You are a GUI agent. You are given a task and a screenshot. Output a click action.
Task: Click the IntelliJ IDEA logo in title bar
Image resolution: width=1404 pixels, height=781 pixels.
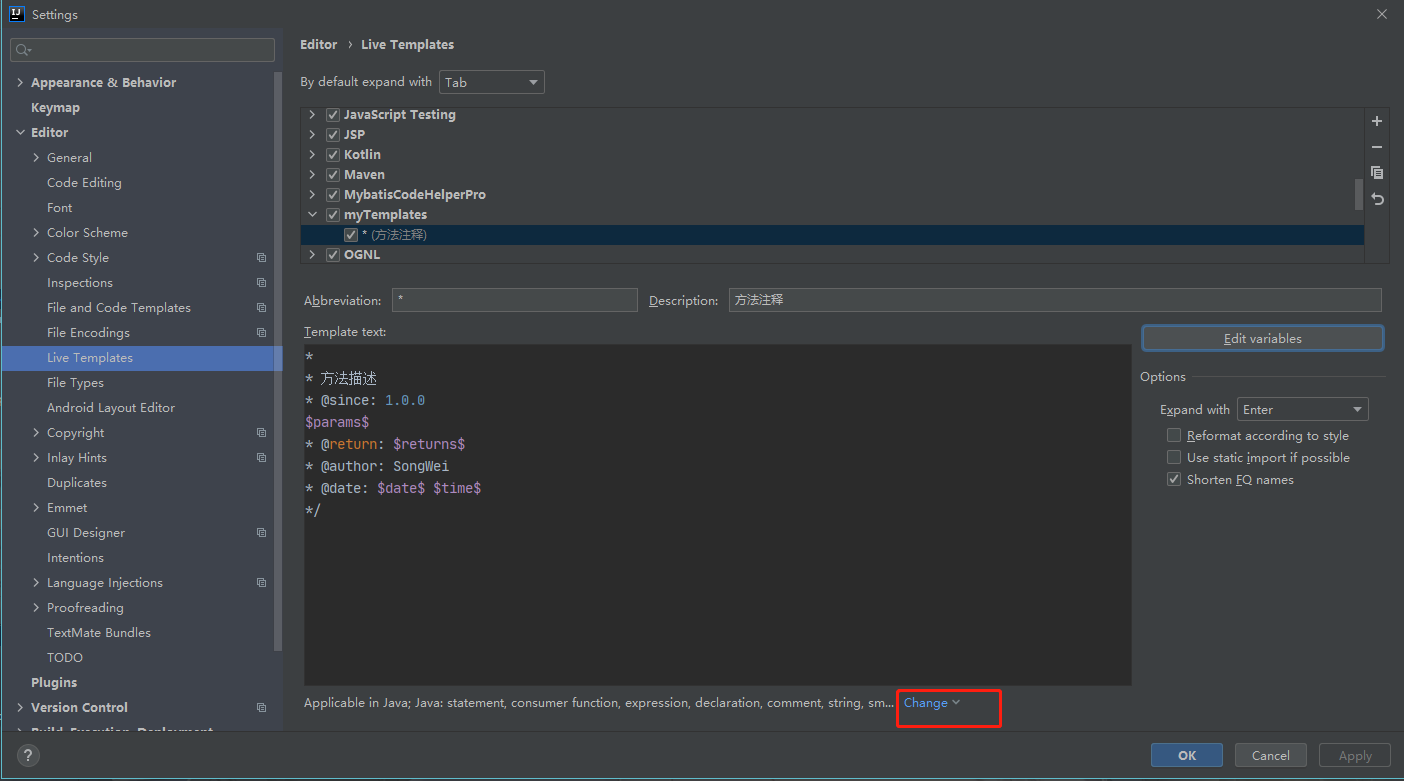tap(15, 13)
